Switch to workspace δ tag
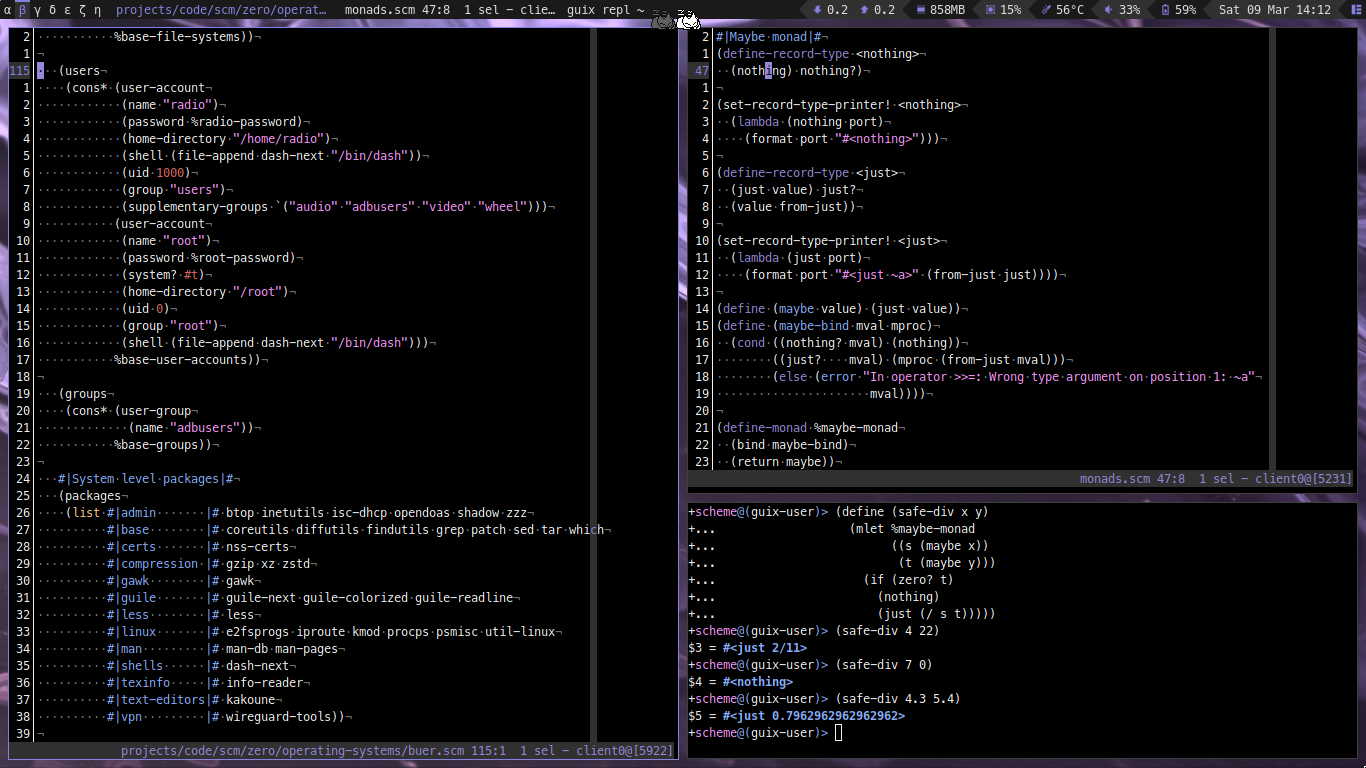This screenshot has height=768, width=1366. pyautogui.click(x=53, y=10)
